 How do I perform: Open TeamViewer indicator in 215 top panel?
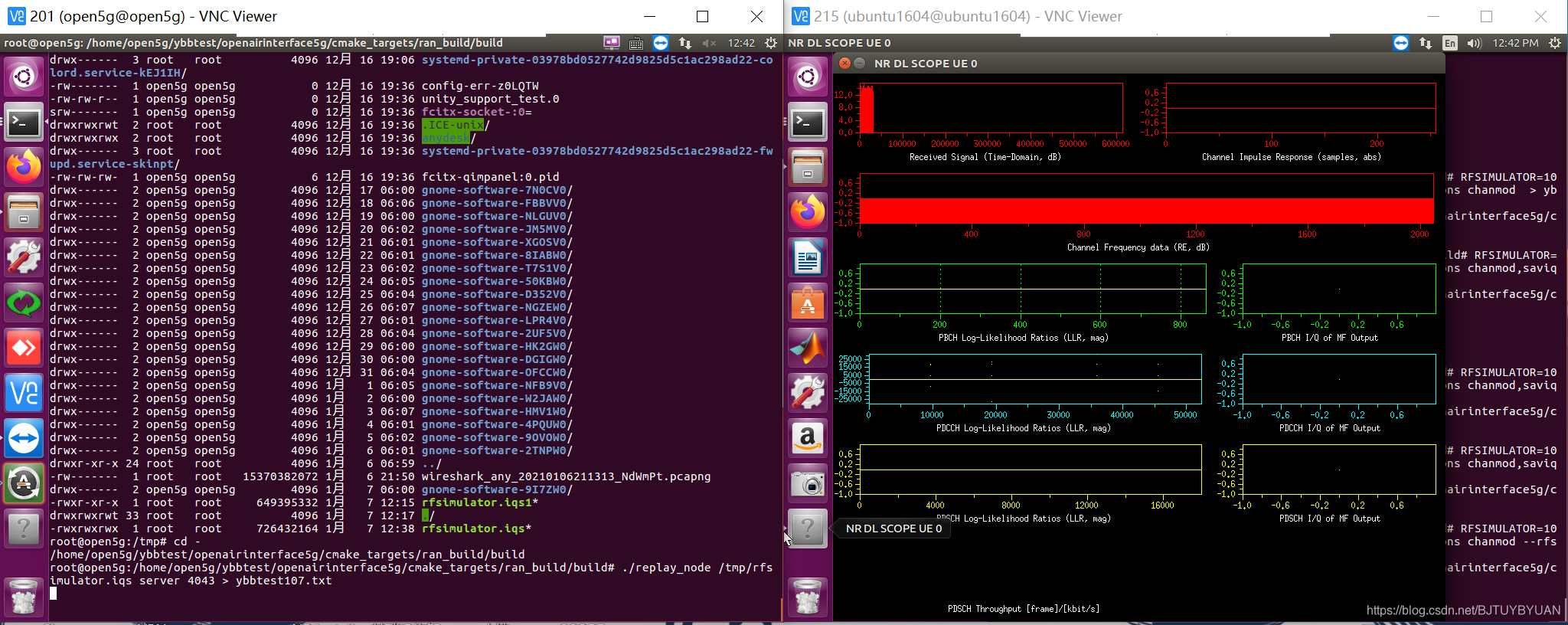[x=1401, y=43]
